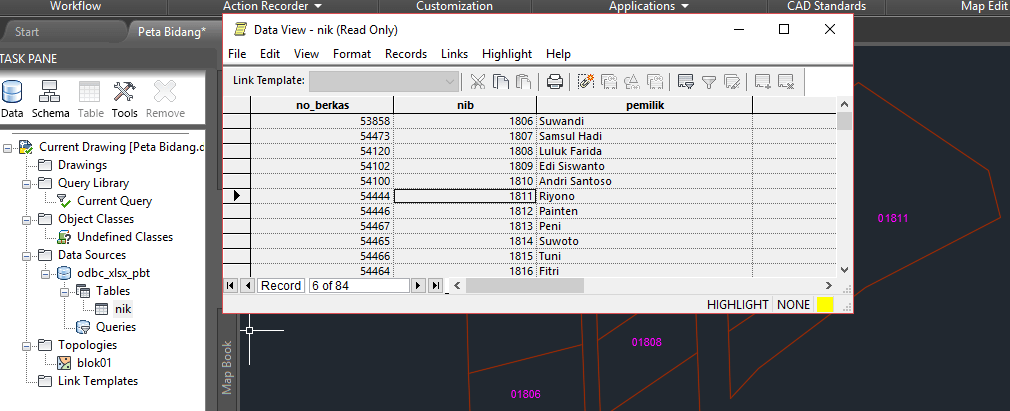Collapse the Topologies node
This screenshot has width=1010, height=411.
pyautogui.click(x=27, y=346)
